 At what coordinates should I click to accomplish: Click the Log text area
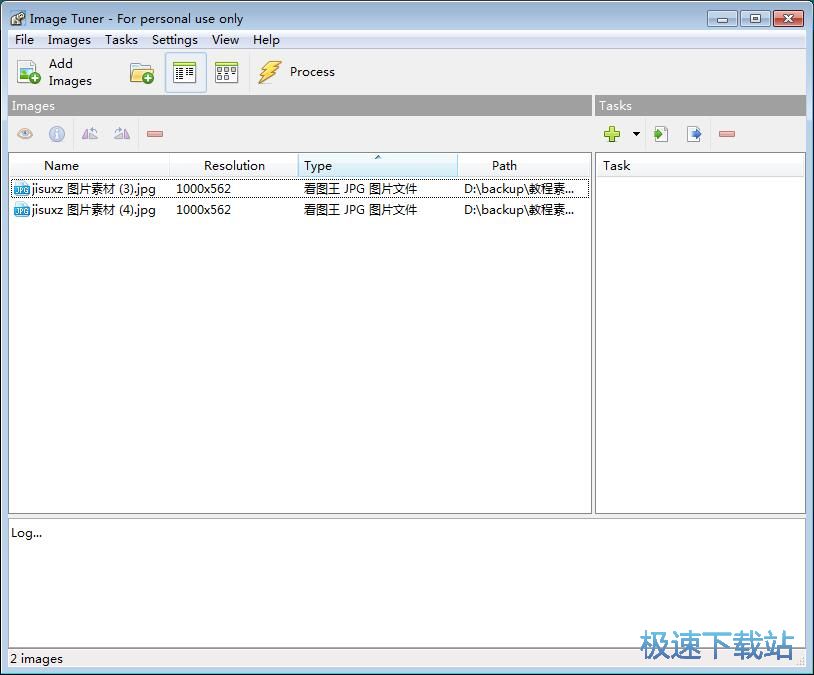406,583
